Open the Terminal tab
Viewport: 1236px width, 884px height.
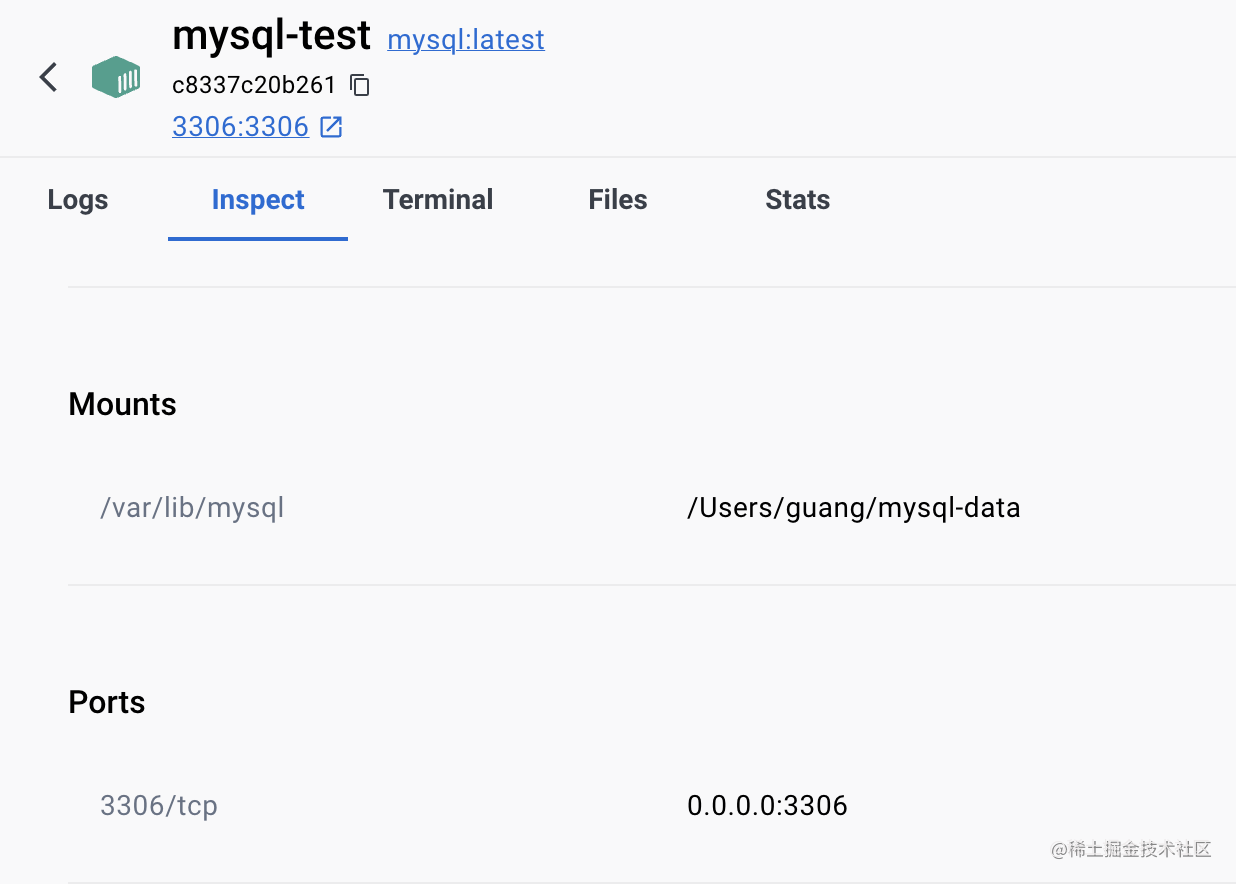click(438, 200)
